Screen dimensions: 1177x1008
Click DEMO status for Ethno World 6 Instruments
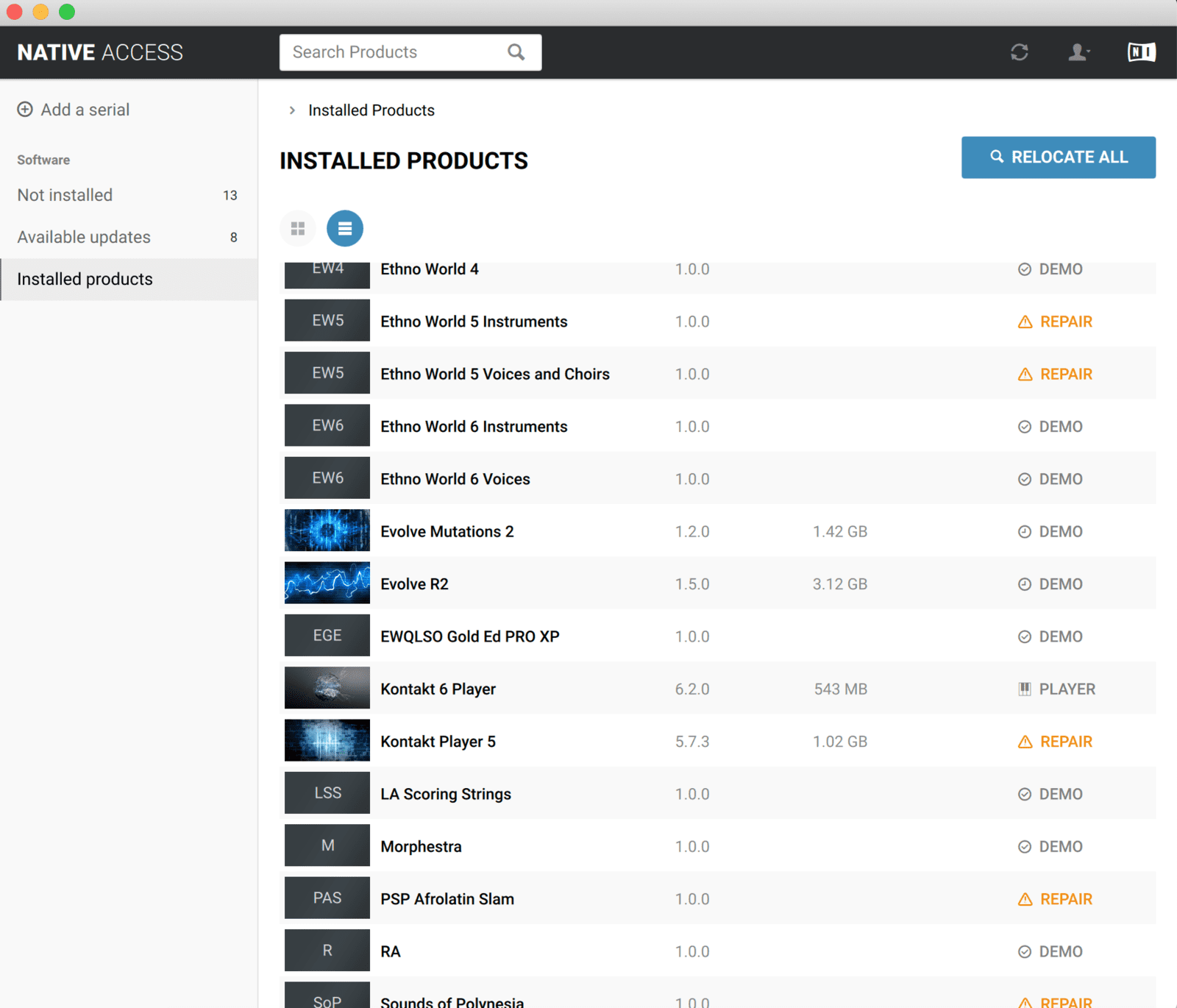point(1050,427)
